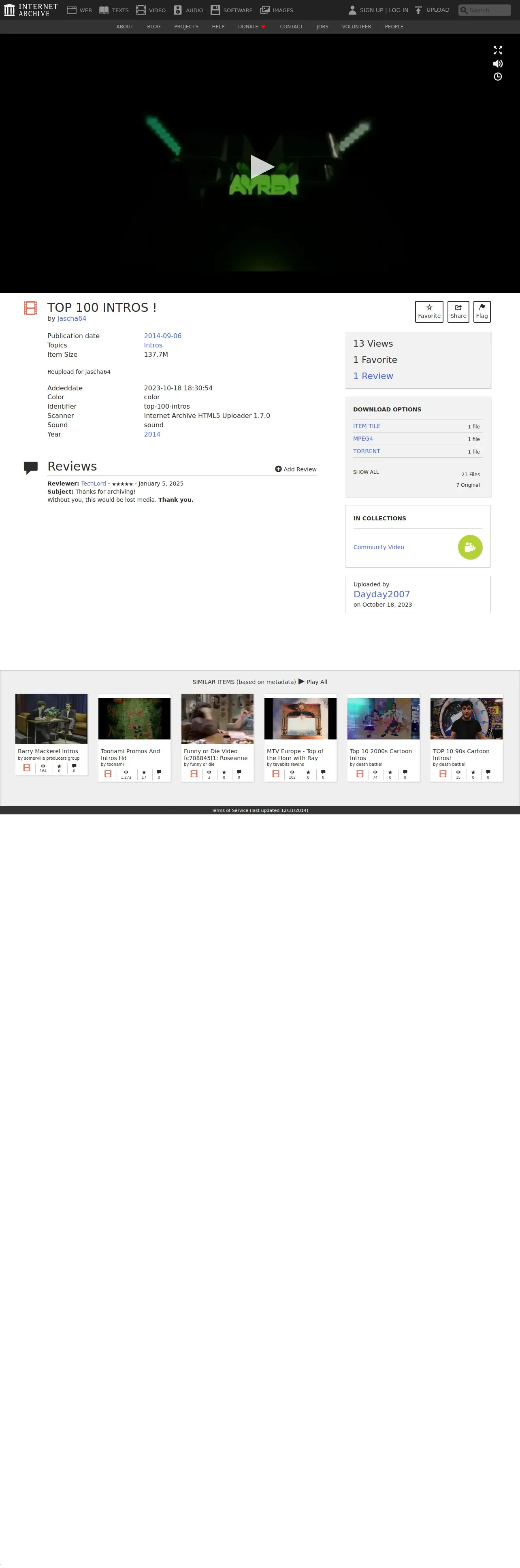Screen dimensions: 520x1568
Task: Open the Blog link
Action: (x=153, y=27)
